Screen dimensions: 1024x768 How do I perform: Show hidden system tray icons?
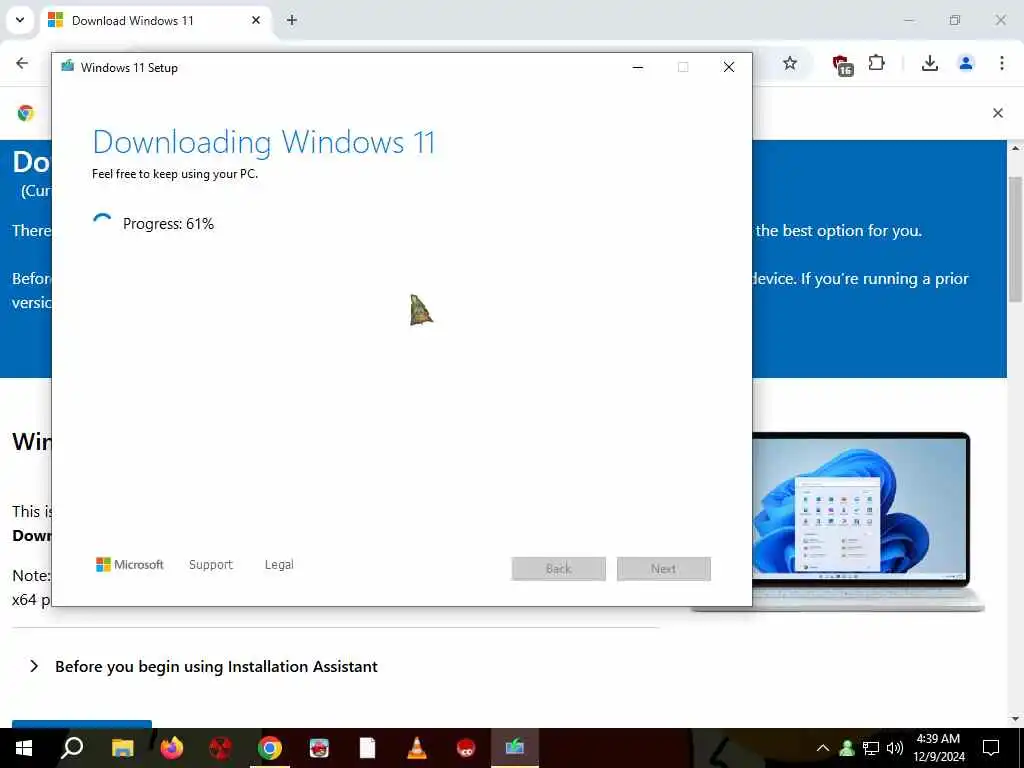(x=823, y=748)
